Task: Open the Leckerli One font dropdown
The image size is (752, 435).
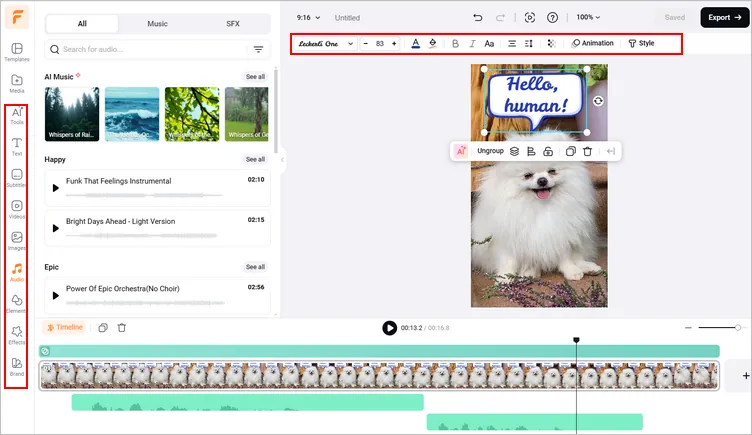Action: [x=325, y=44]
